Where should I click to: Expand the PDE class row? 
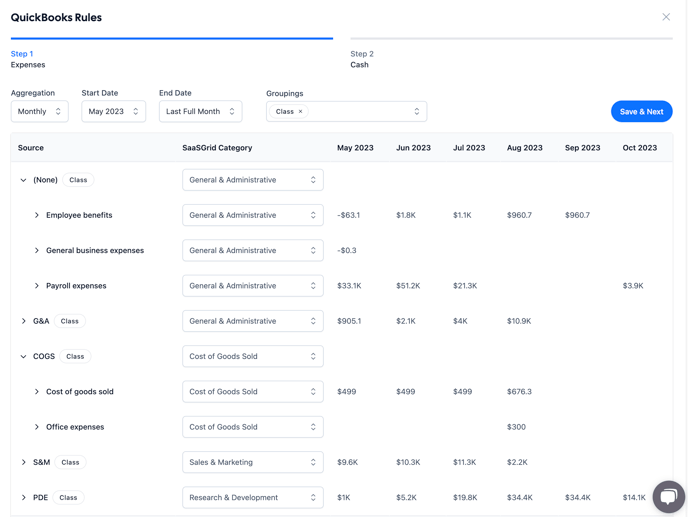tap(24, 497)
